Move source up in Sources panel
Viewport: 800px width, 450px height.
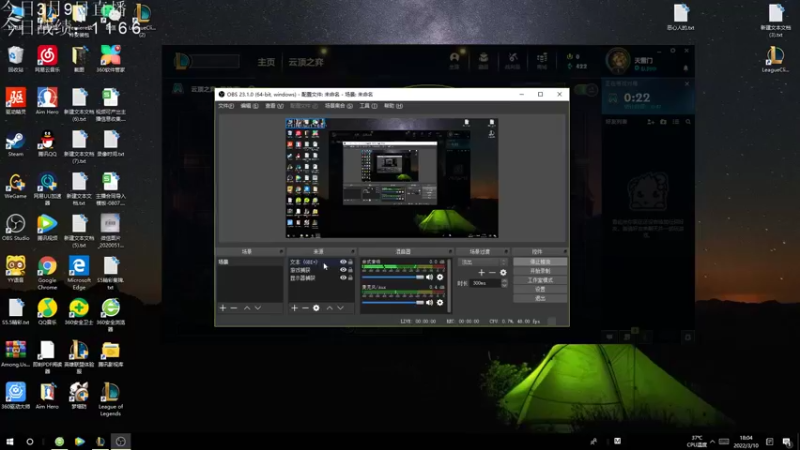pos(330,308)
